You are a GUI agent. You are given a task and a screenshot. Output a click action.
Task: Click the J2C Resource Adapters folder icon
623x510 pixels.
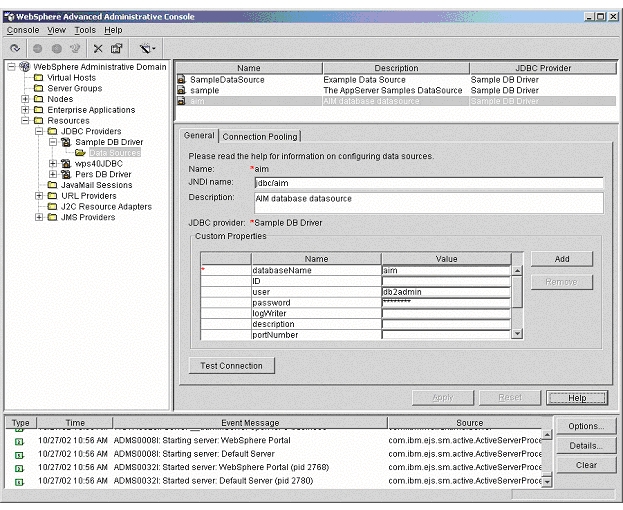(x=52, y=206)
